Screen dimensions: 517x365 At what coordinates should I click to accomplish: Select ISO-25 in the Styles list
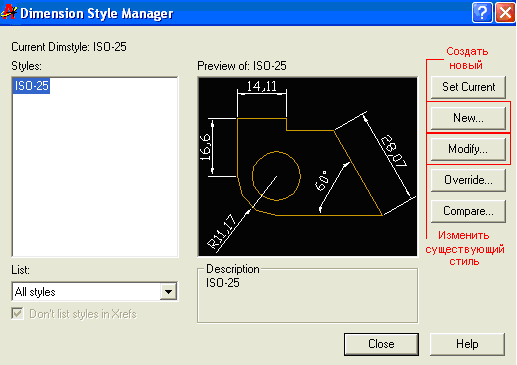[31, 86]
